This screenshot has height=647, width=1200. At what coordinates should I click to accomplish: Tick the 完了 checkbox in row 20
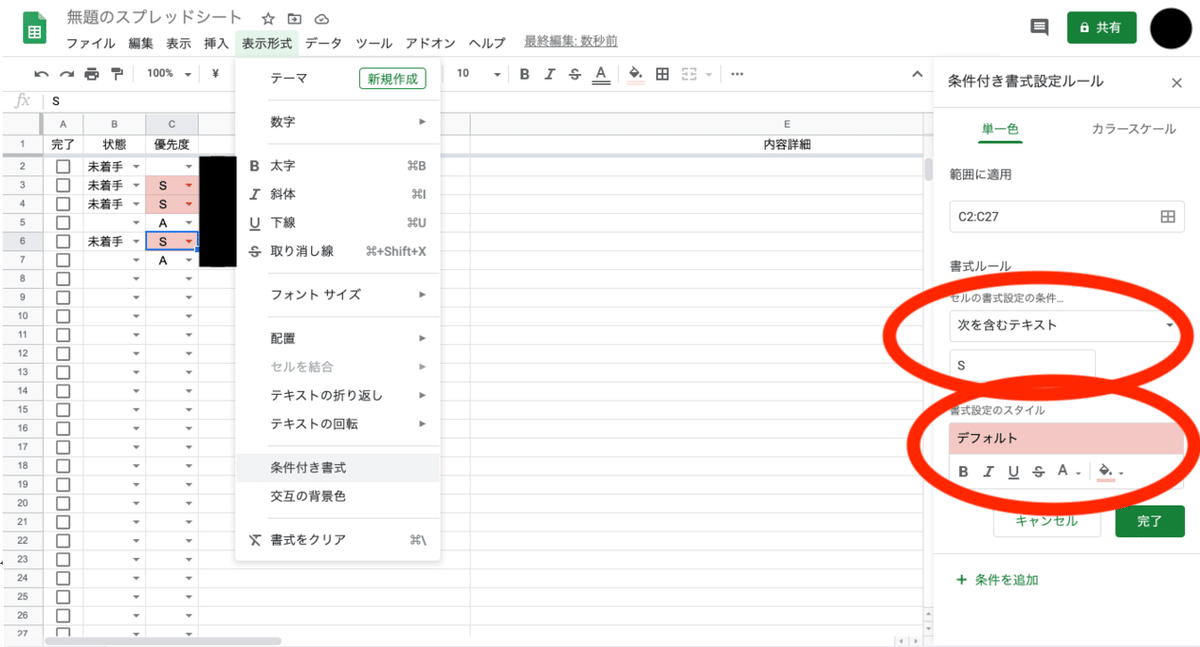pos(63,503)
